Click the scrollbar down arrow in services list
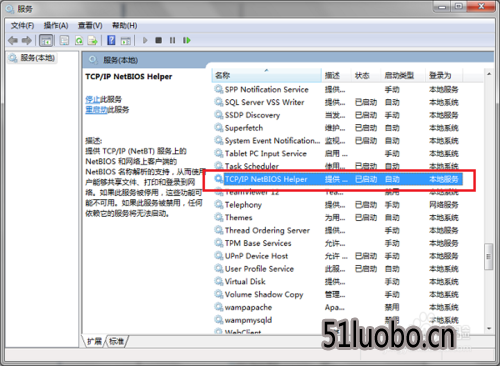Image resolution: width=500 pixels, height=366 pixels. [x=489, y=328]
